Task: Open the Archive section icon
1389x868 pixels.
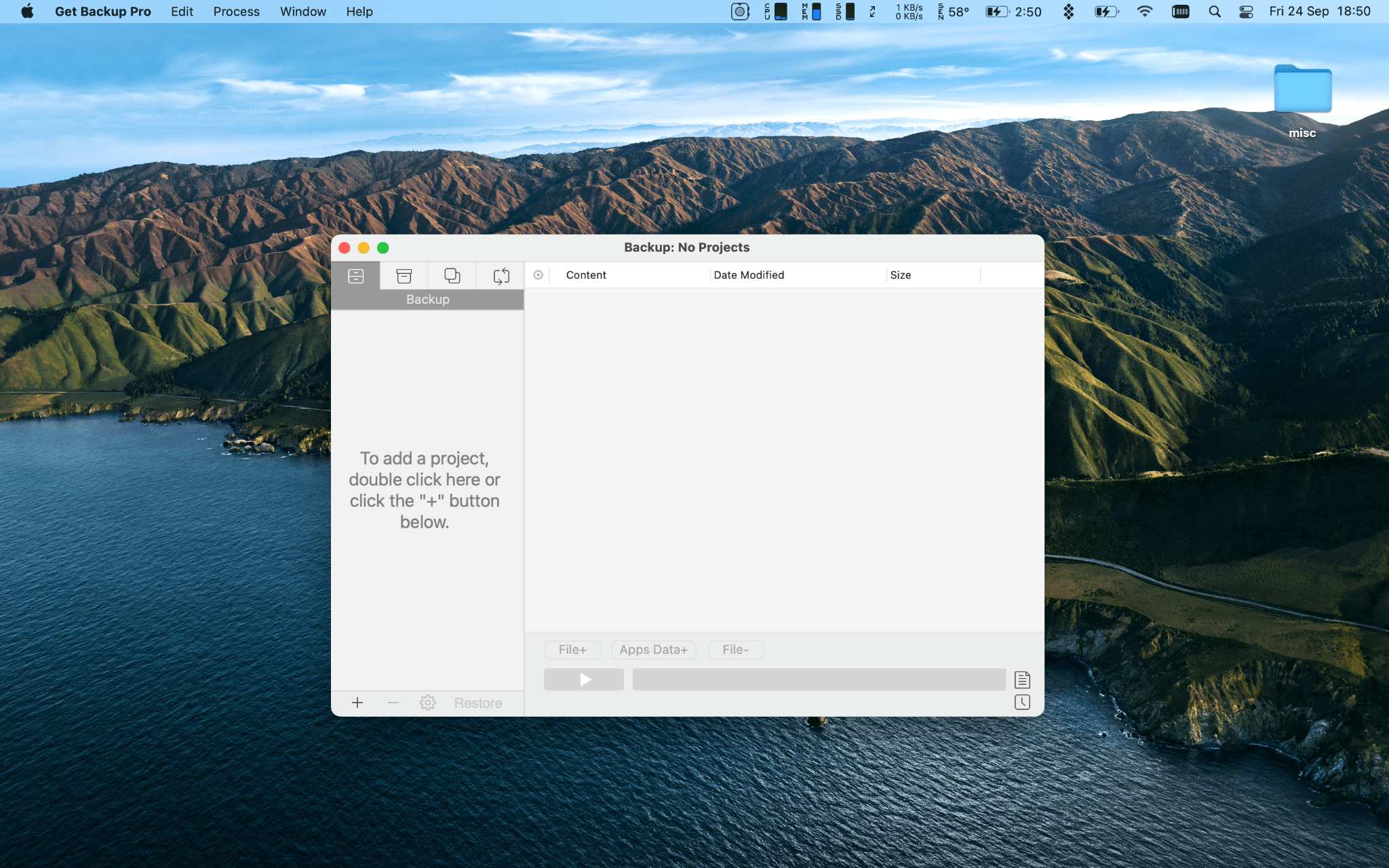Action: tap(404, 276)
